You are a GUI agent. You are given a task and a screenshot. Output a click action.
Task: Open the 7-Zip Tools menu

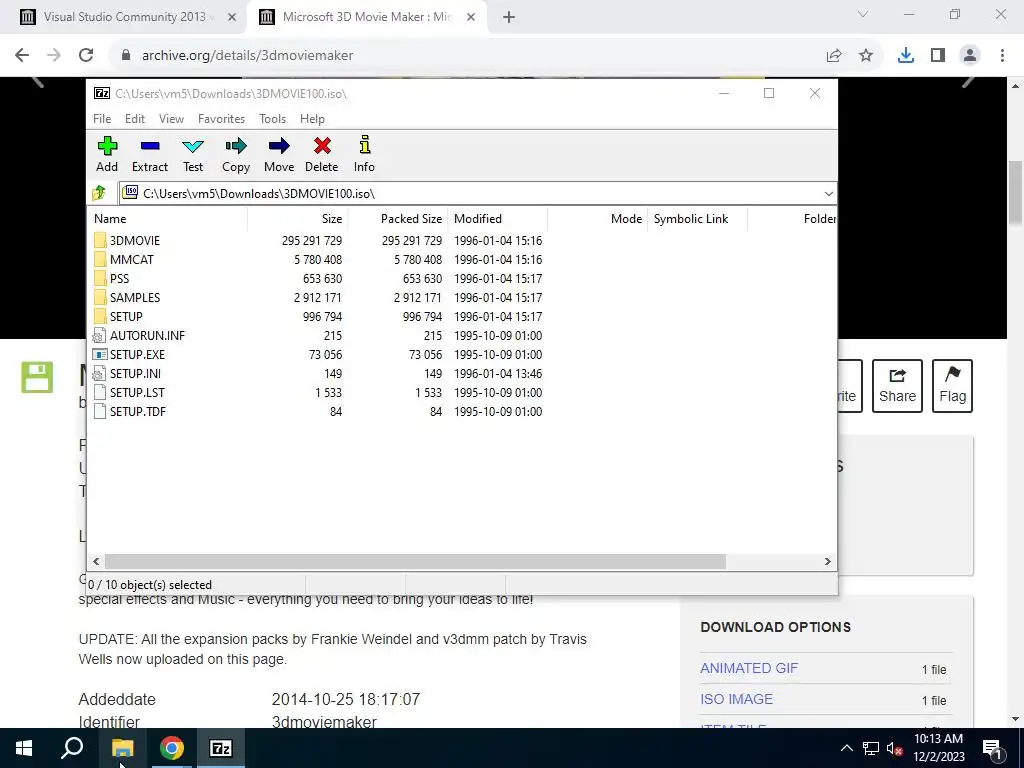pyautogui.click(x=272, y=119)
